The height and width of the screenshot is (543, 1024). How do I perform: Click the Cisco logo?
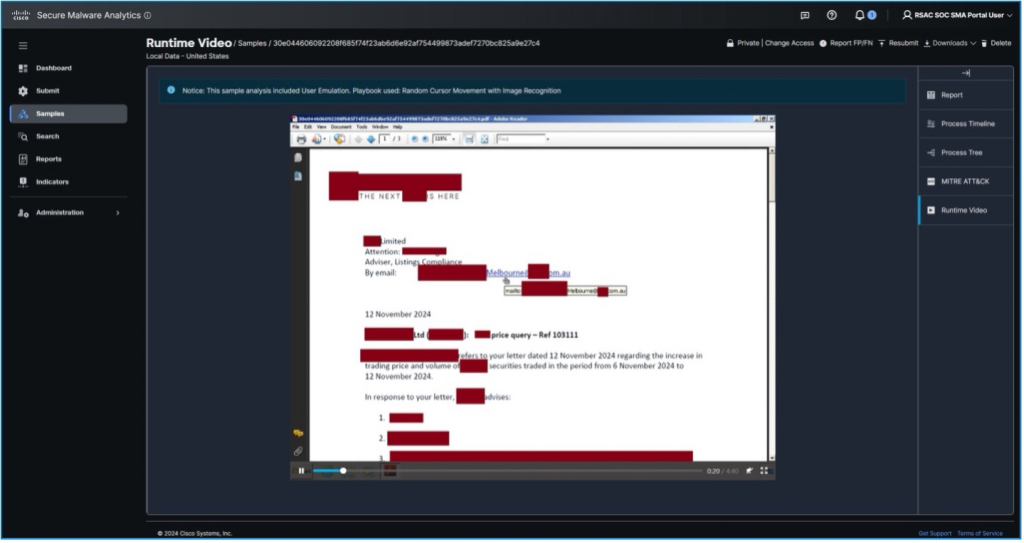tap(21, 15)
